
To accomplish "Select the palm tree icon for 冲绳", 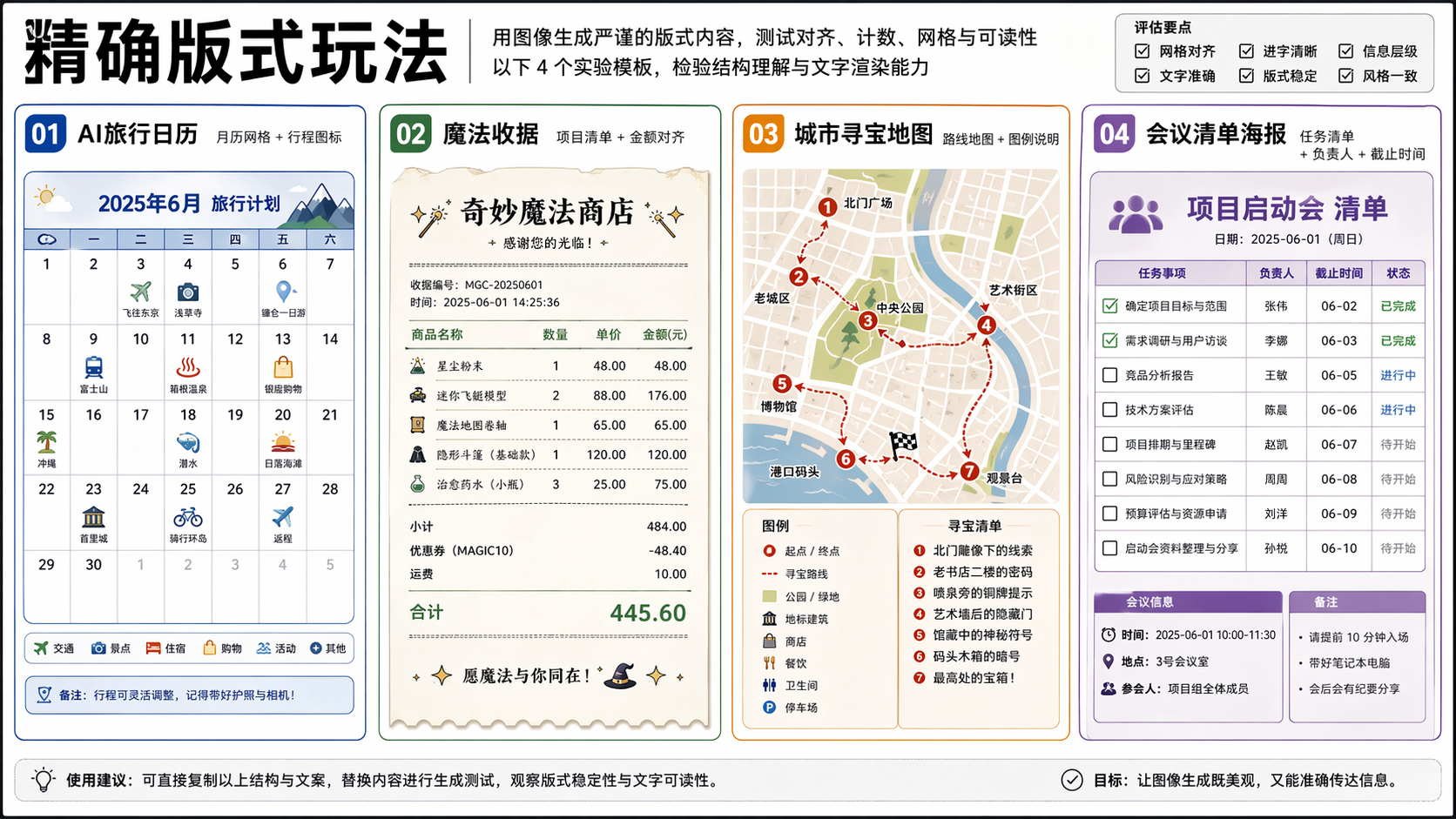I will coord(47,442).
